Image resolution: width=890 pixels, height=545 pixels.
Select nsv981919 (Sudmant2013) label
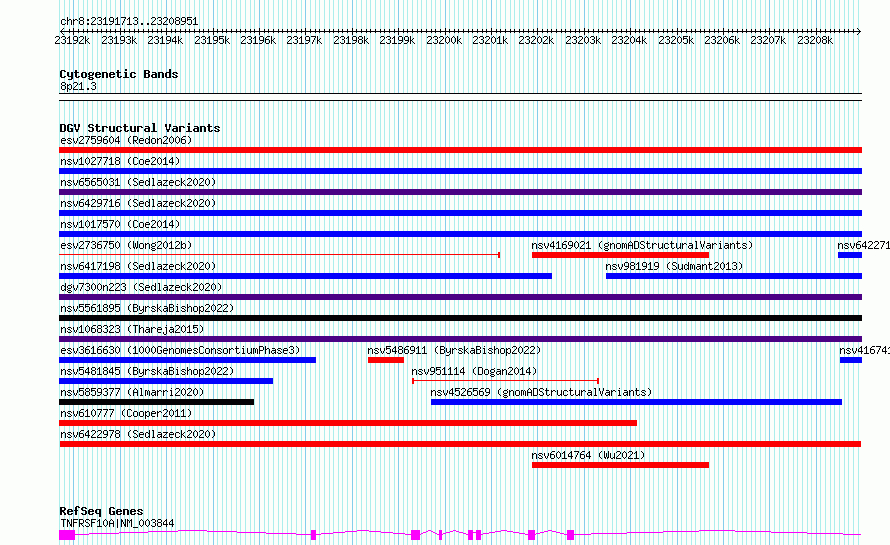(x=674, y=266)
